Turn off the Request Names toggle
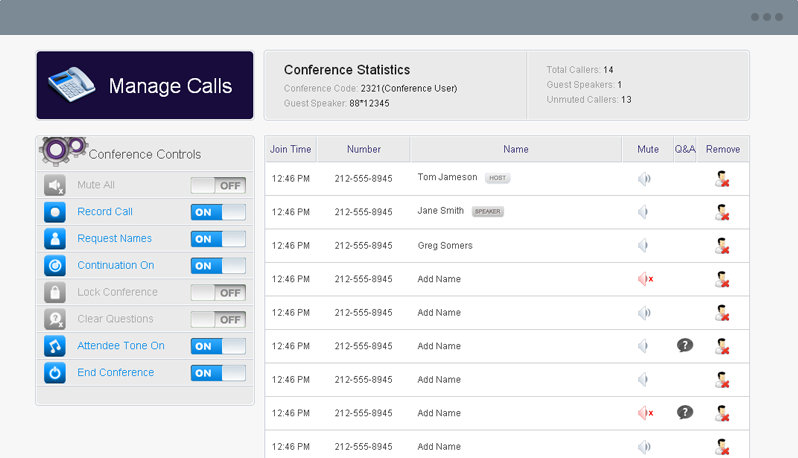Screen dimensions: 798x458 click(x=218, y=239)
